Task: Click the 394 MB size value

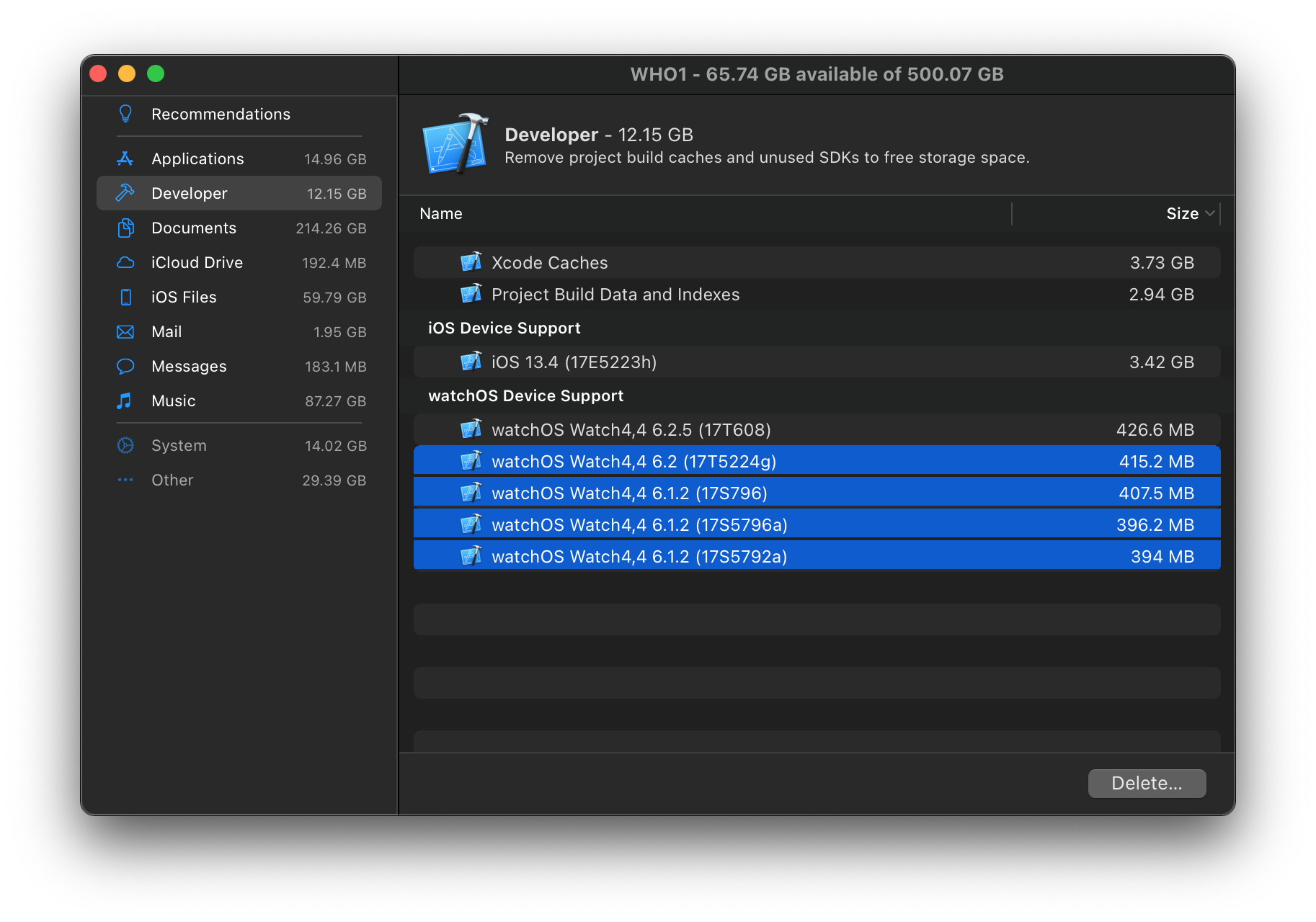Action: point(1162,557)
